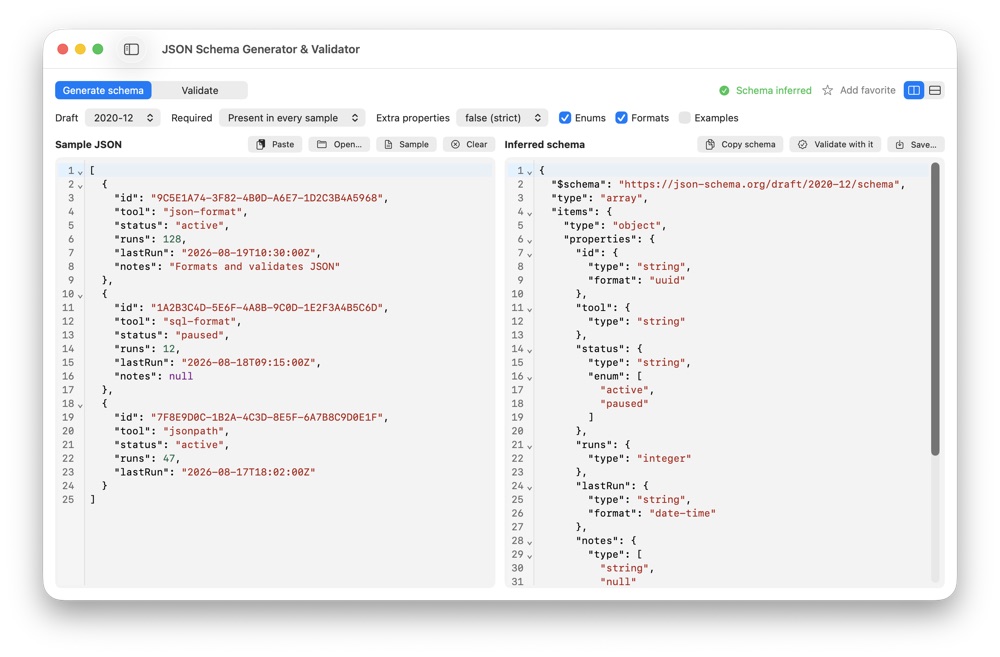Switch to stacked layout icon
This screenshot has height=657, width=1000.
point(935,91)
